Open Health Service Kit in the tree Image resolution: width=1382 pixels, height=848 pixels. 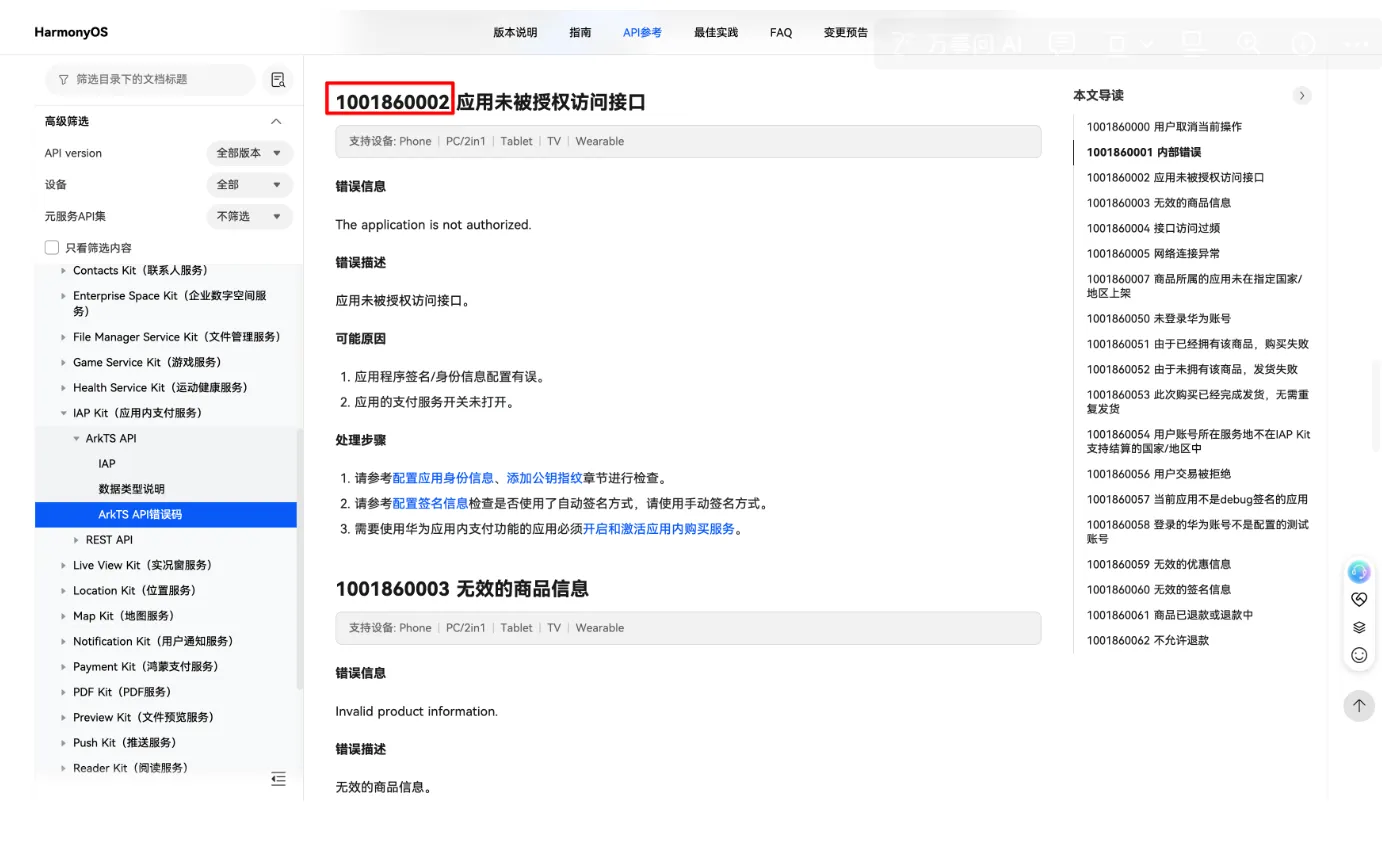click(x=160, y=388)
